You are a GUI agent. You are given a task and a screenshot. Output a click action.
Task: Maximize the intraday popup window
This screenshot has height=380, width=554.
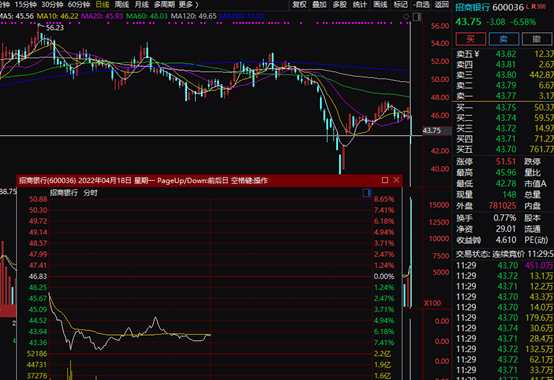pyautogui.click(x=385, y=180)
